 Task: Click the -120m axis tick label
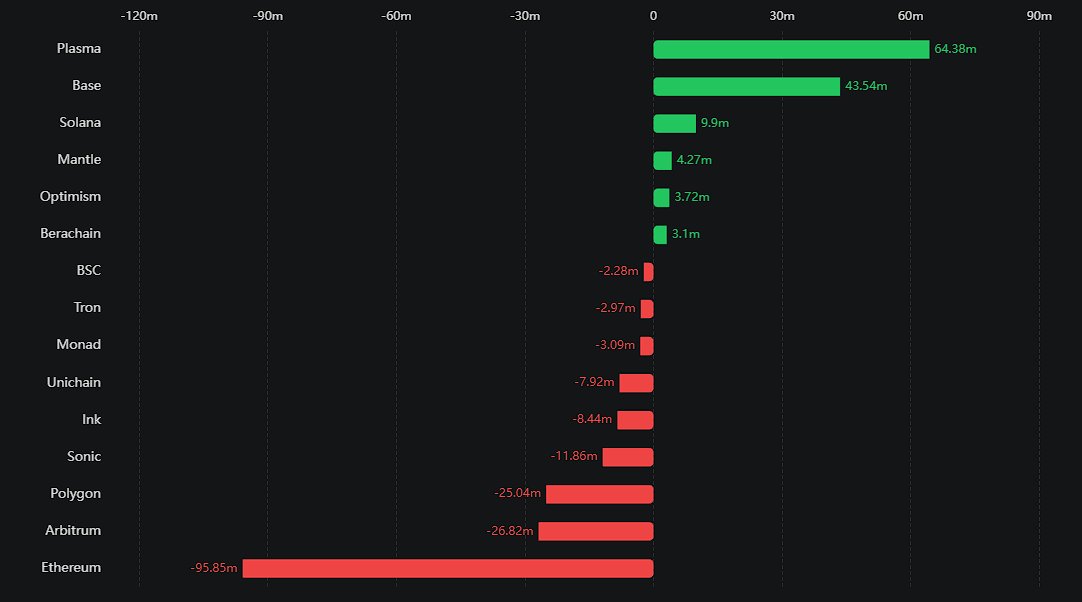[138, 16]
